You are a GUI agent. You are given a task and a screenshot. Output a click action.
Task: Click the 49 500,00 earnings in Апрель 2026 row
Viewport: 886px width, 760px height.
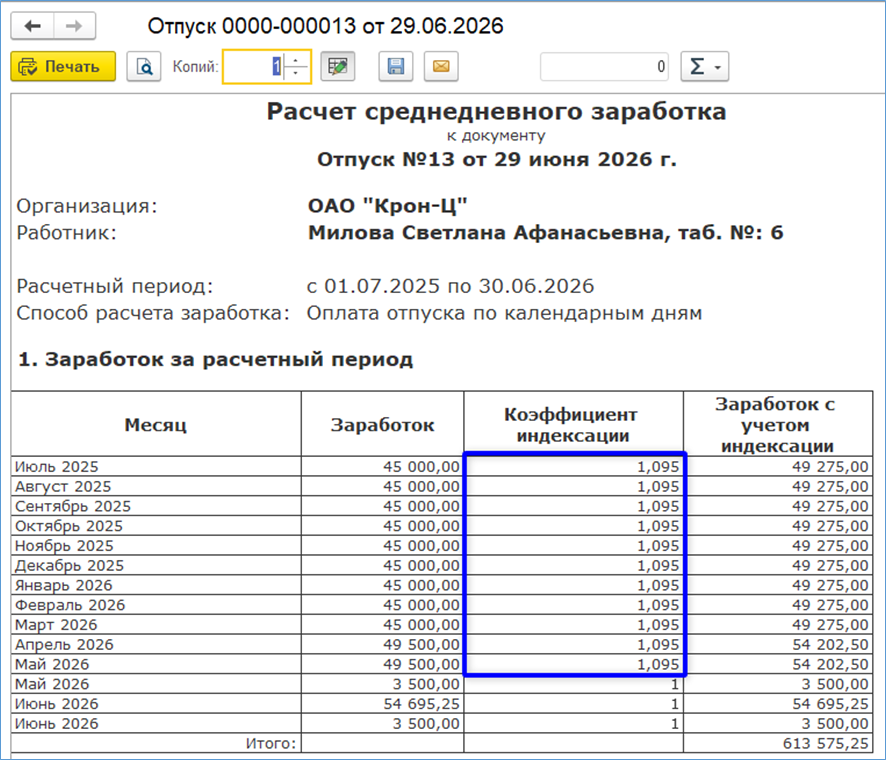point(383,645)
